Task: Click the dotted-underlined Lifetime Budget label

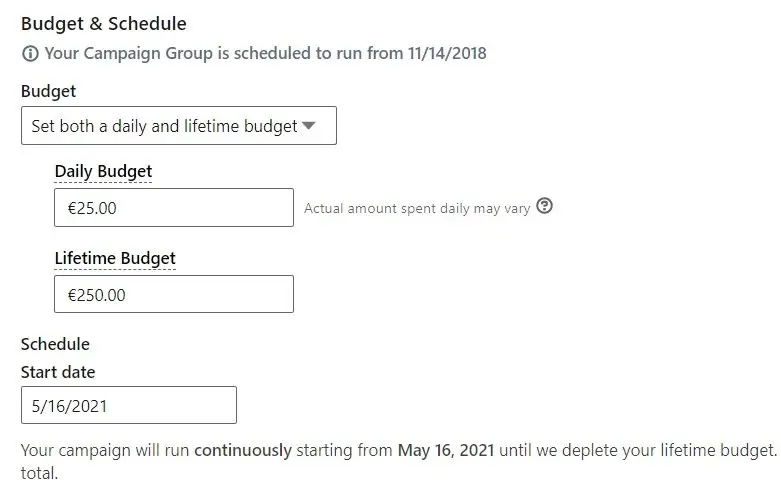Action: (x=115, y=258)
